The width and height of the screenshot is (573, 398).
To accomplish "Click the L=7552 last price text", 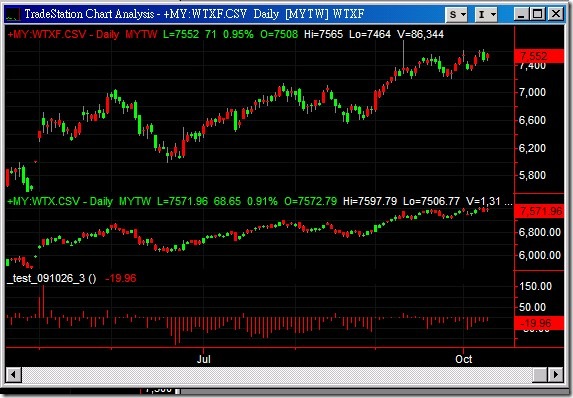I will point(181,34).
